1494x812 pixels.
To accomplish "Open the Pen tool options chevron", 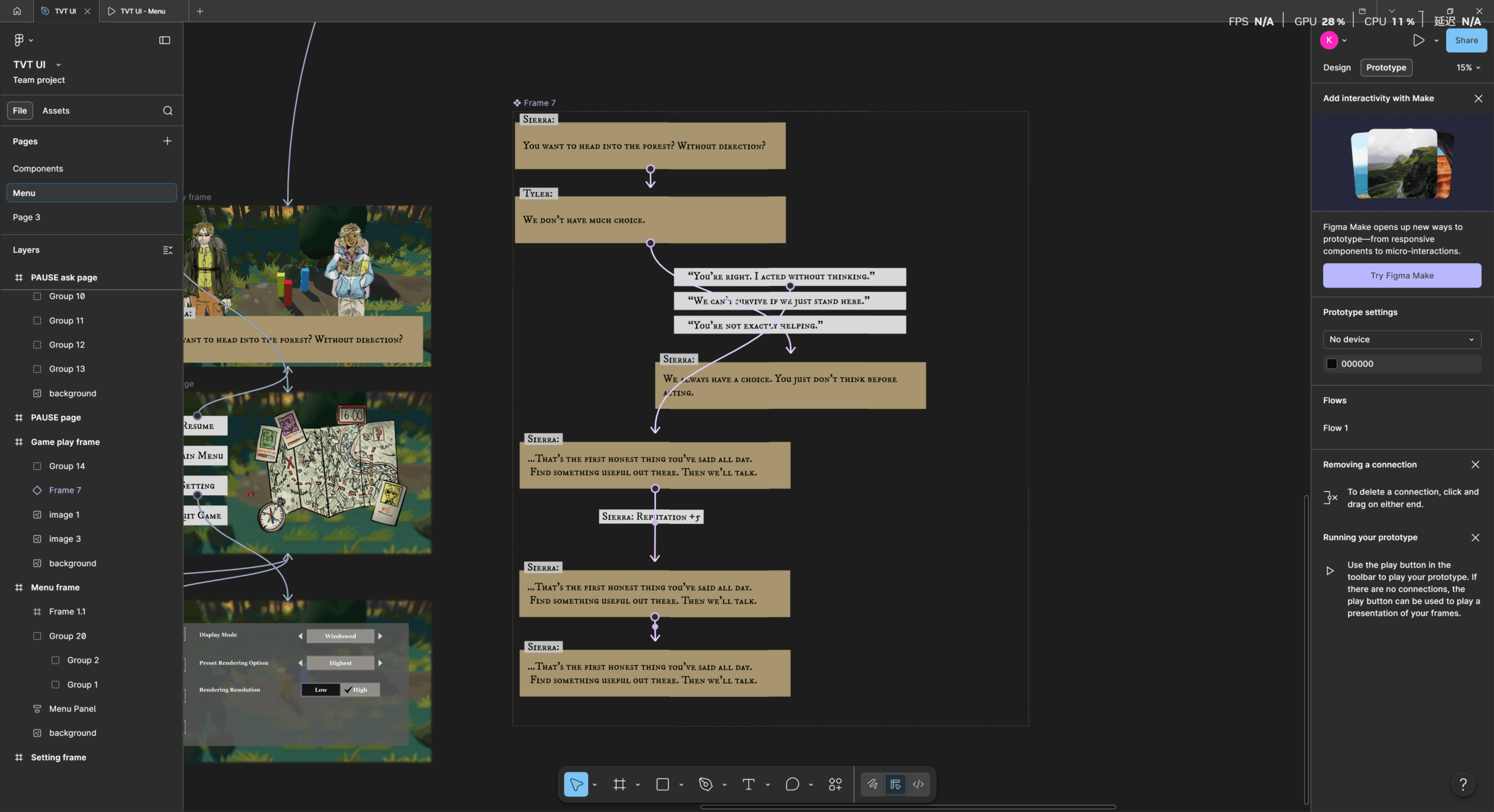I will pyautogui.click(x=724, y=785).
